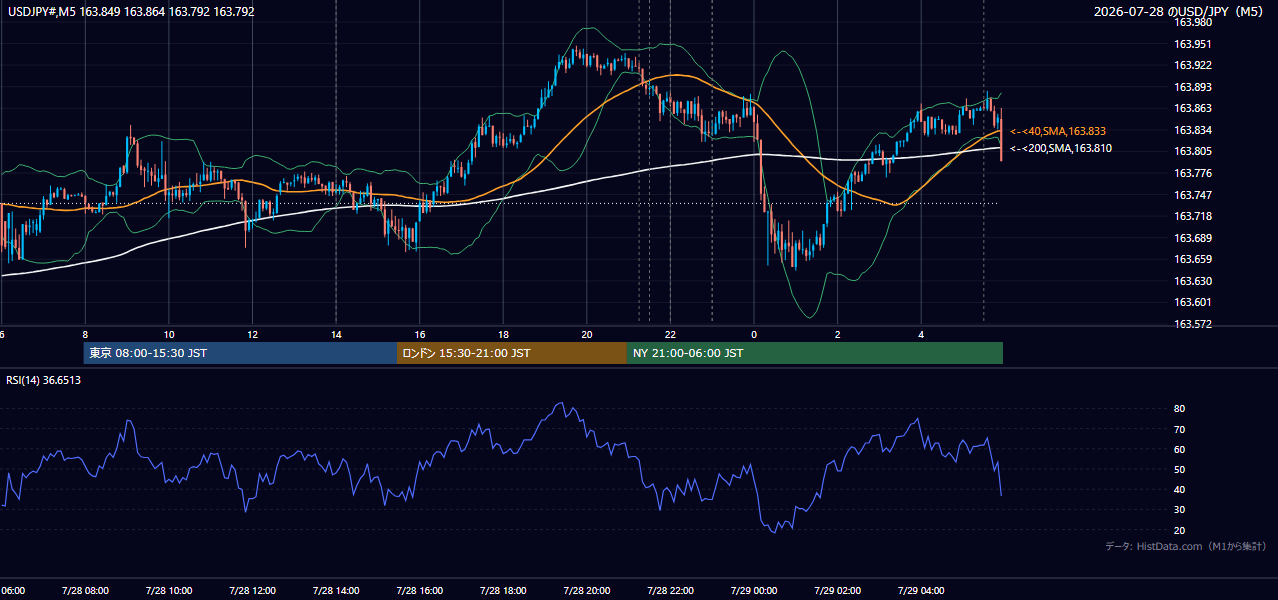Click the London 15:30-21:00 JST session bar
Image resolution: width=1278 pixels, height=600 pixels.
[512, 353]
